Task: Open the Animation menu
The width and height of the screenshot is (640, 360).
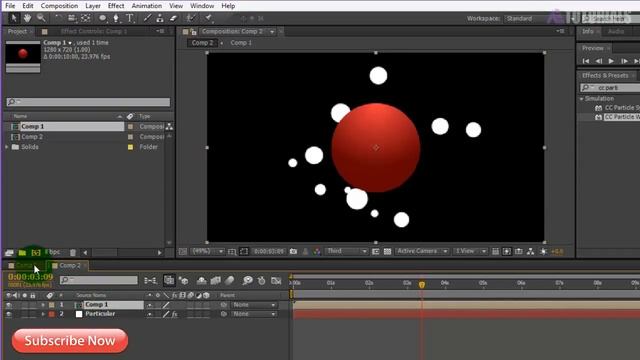Action: (147, 6)
